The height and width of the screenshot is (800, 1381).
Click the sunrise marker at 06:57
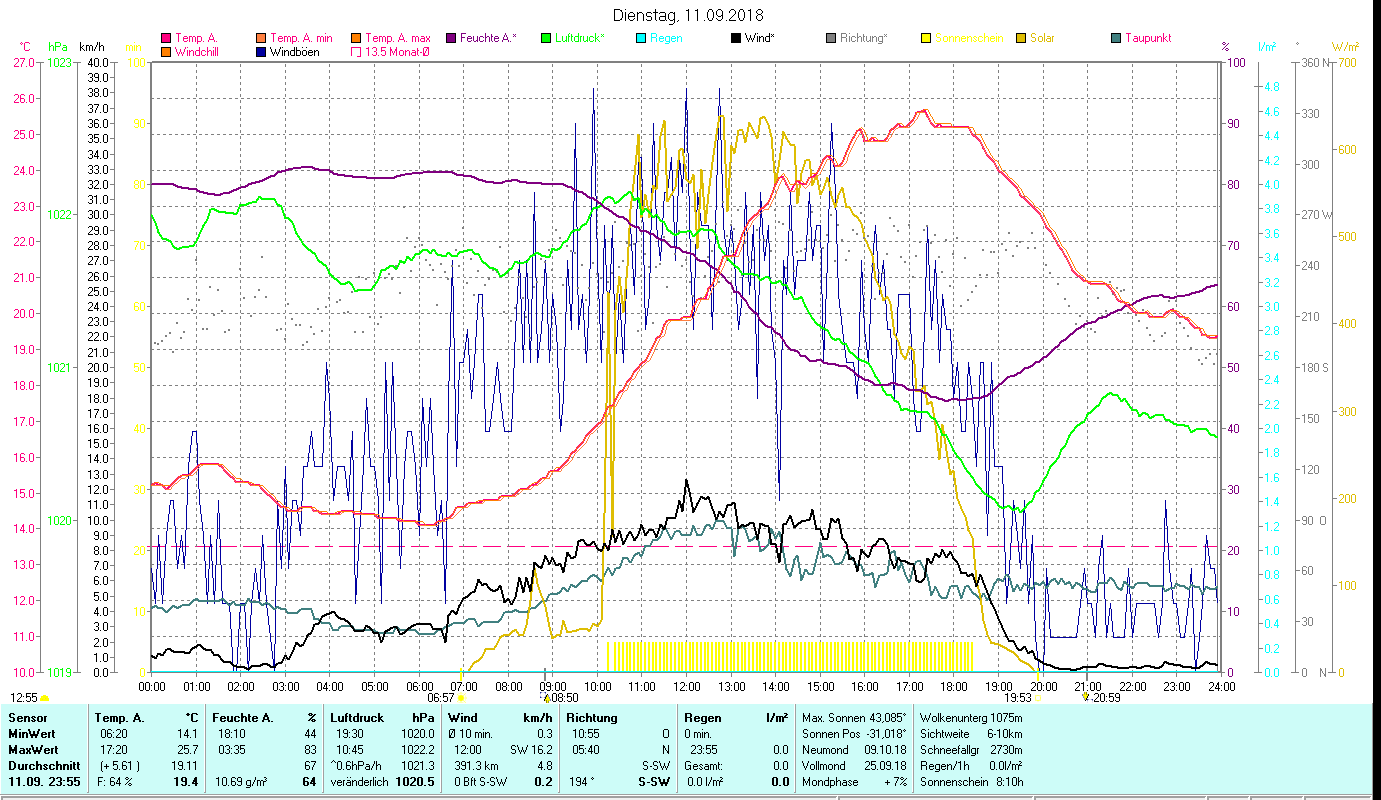(462, 698)
